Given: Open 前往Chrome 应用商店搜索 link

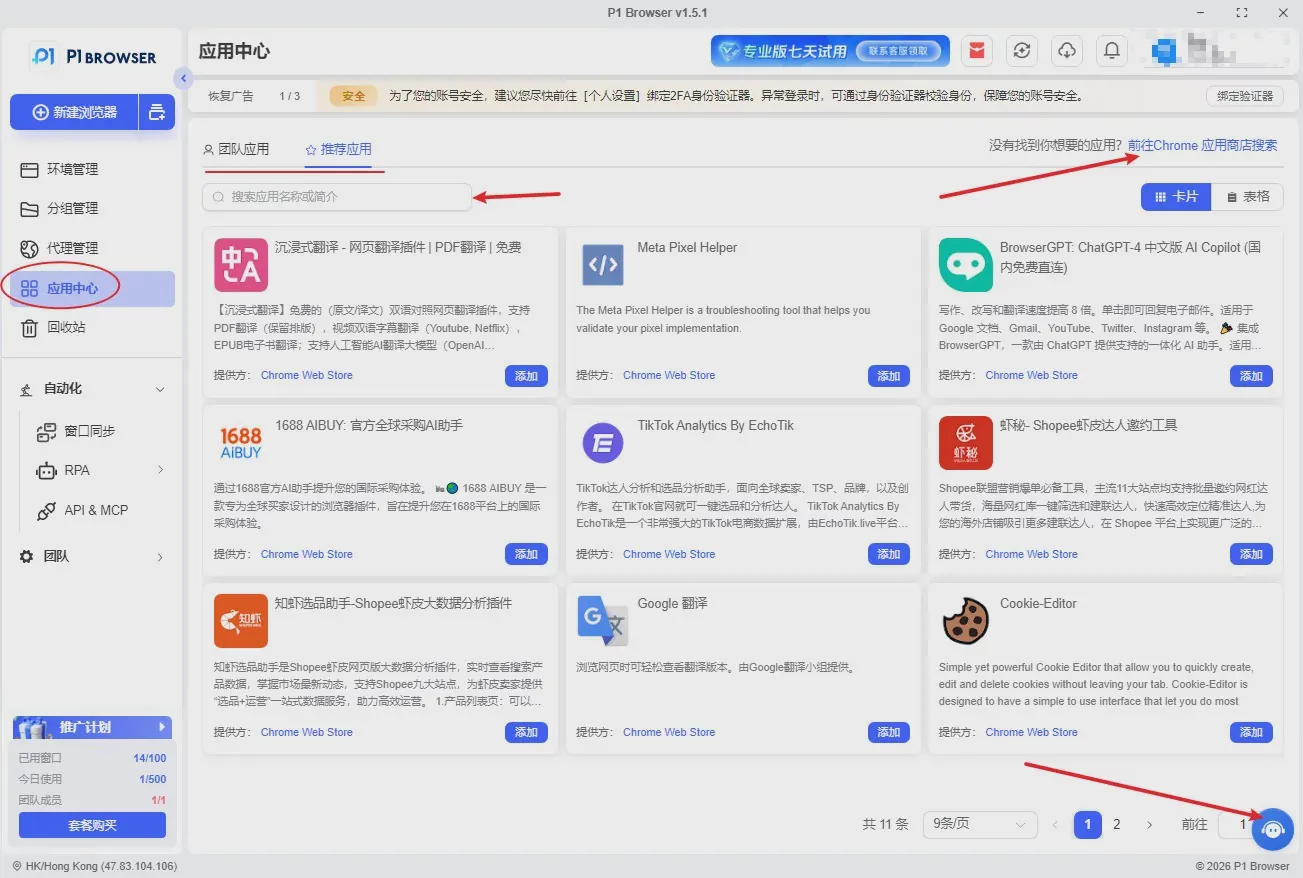Looking at the screenshot, I should pyautogui.click(x=1202, y=145).
